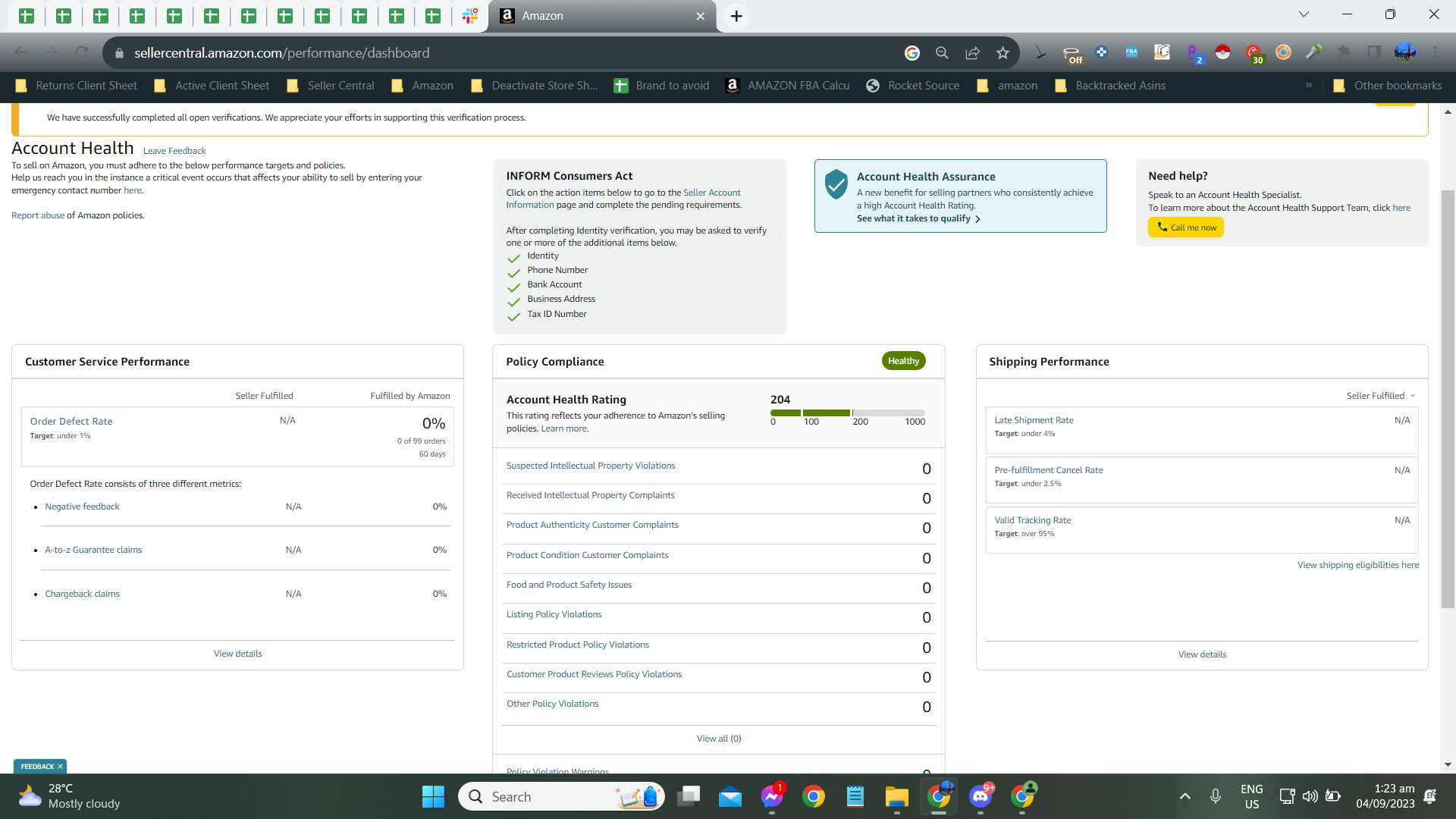Open the Seller Central bookmark folder
This screenshot has width=1456, height=819.
[x=331, y=86]
